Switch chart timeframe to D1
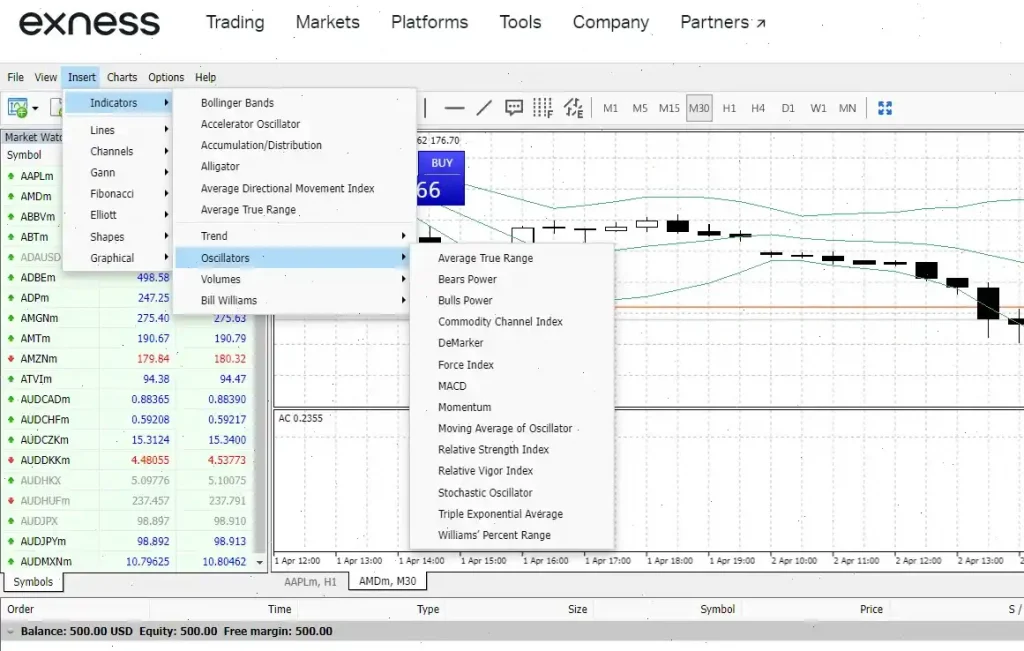 [788, 108]
